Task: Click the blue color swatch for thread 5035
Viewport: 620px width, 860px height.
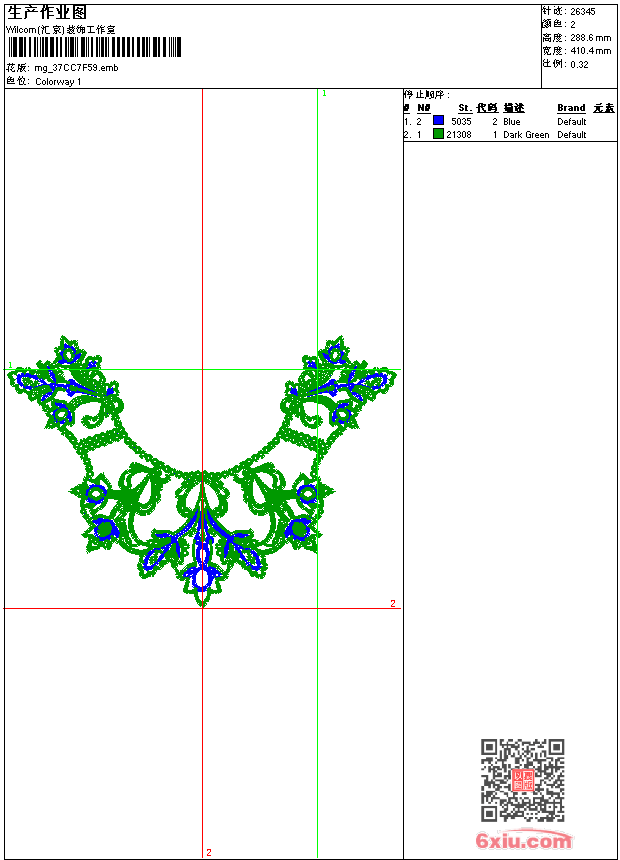Action: point(438,121)
